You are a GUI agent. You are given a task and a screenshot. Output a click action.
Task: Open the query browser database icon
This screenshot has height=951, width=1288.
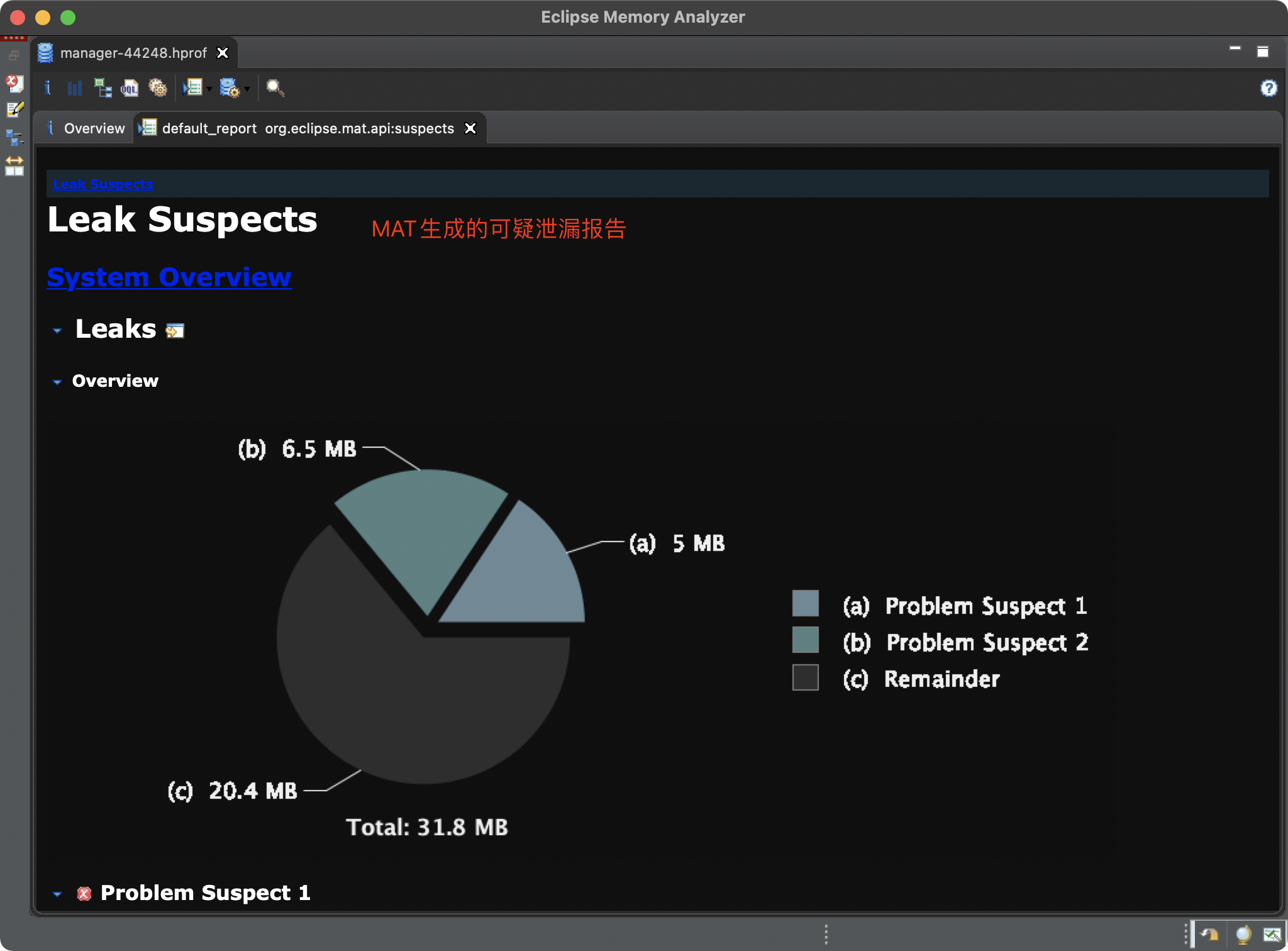click(x=230, y=88)
